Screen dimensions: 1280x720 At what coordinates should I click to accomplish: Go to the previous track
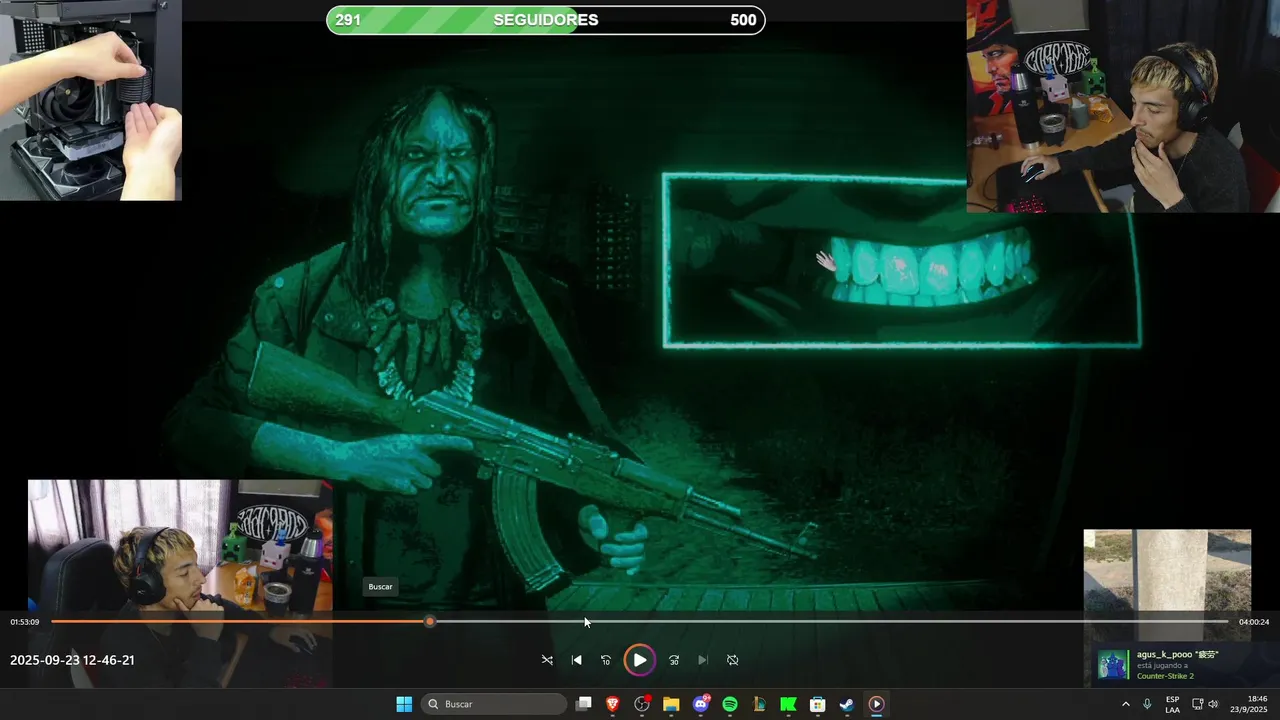coord(576,660)
